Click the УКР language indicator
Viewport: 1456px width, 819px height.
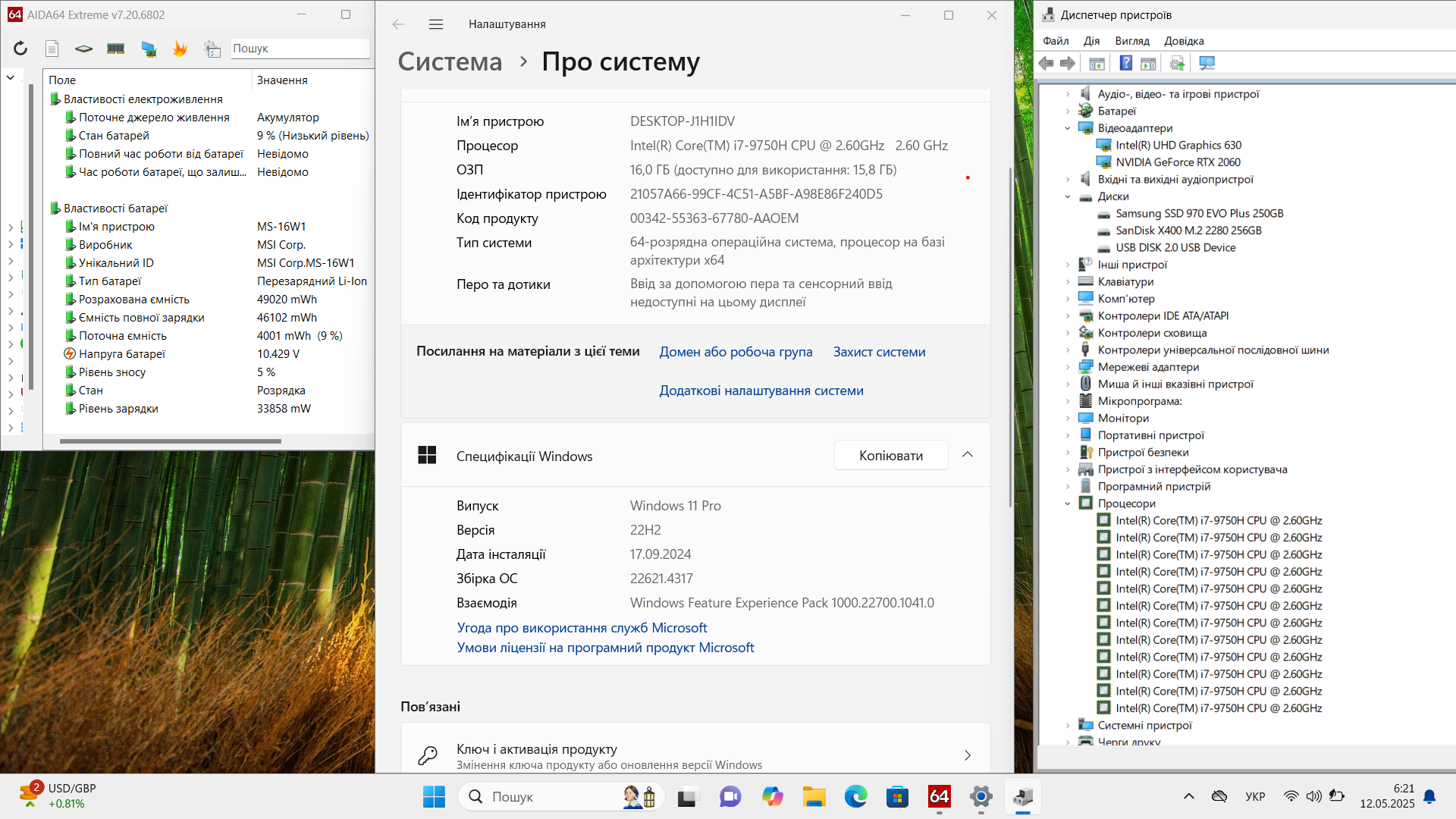tap(1255, 796)
